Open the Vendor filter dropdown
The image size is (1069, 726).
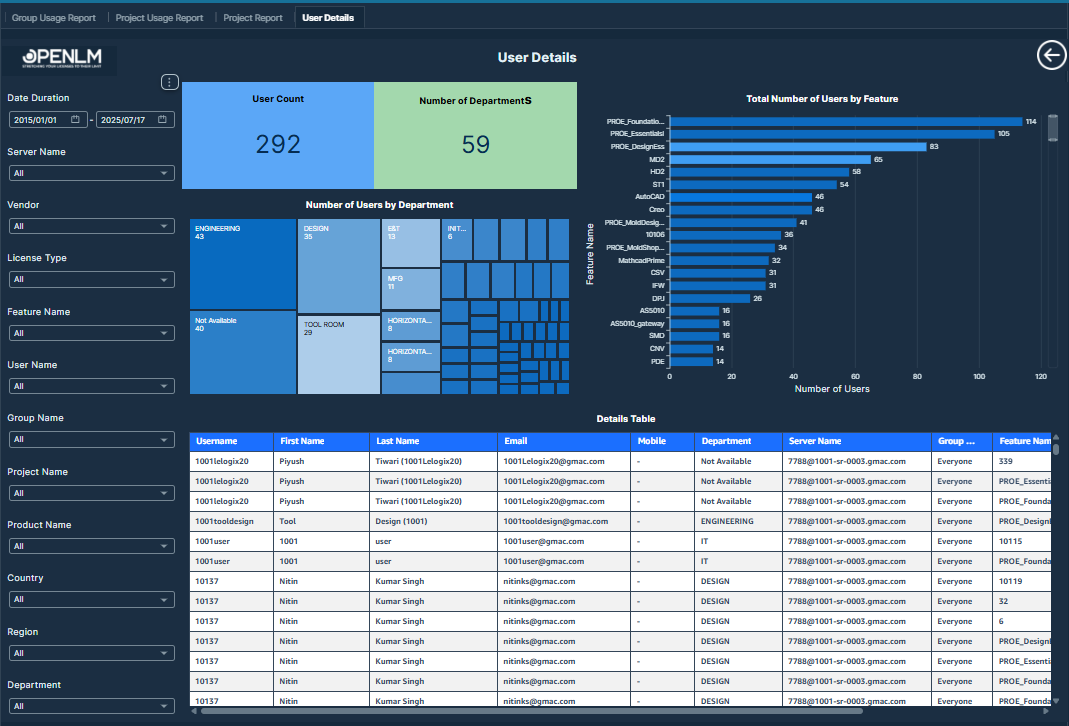pyautogui.click(x=91, y=226)
